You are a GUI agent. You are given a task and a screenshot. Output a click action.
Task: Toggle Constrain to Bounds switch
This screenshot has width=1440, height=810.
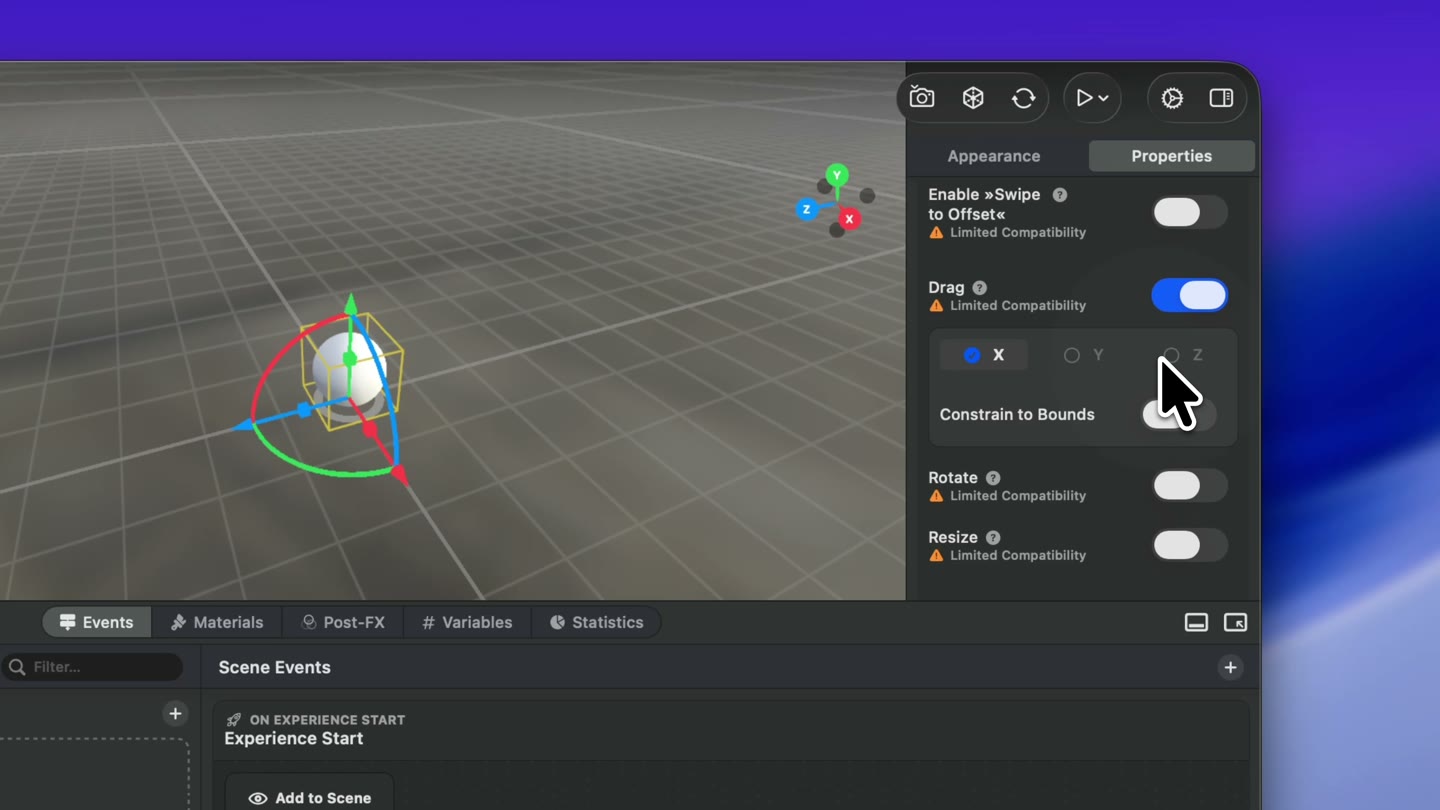click(x=1179, y=414)
